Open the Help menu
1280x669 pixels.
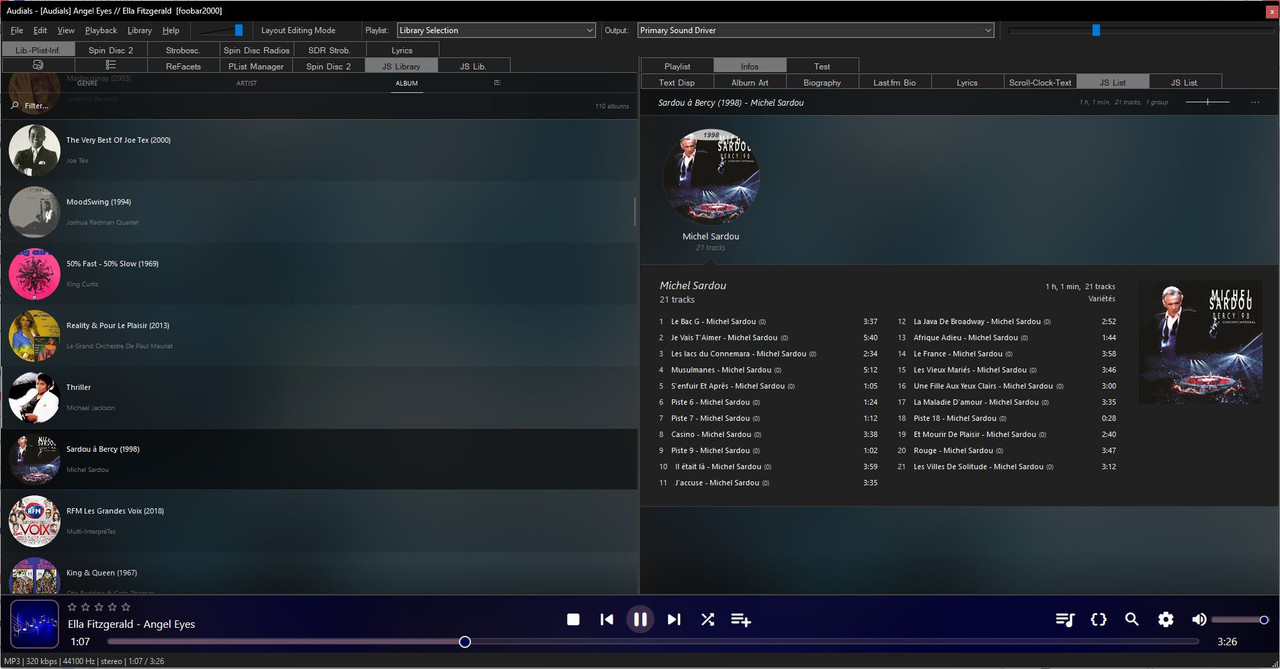coord(171,30)
